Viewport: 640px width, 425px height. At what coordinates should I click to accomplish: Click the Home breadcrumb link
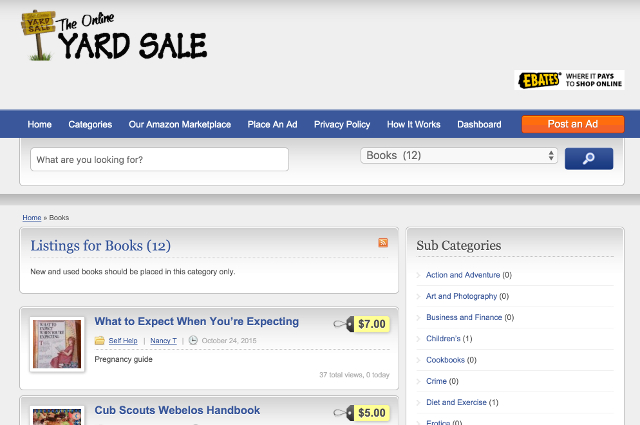[32, 218]
